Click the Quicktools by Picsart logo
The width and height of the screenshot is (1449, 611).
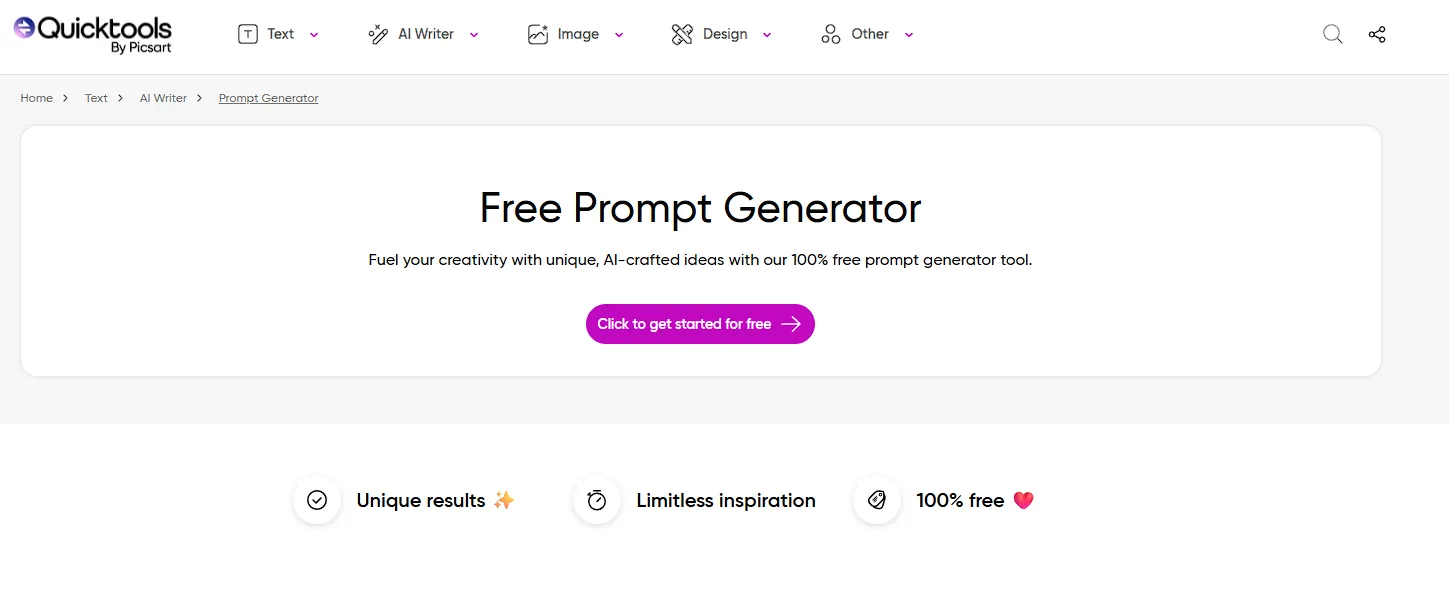point(92,34)
